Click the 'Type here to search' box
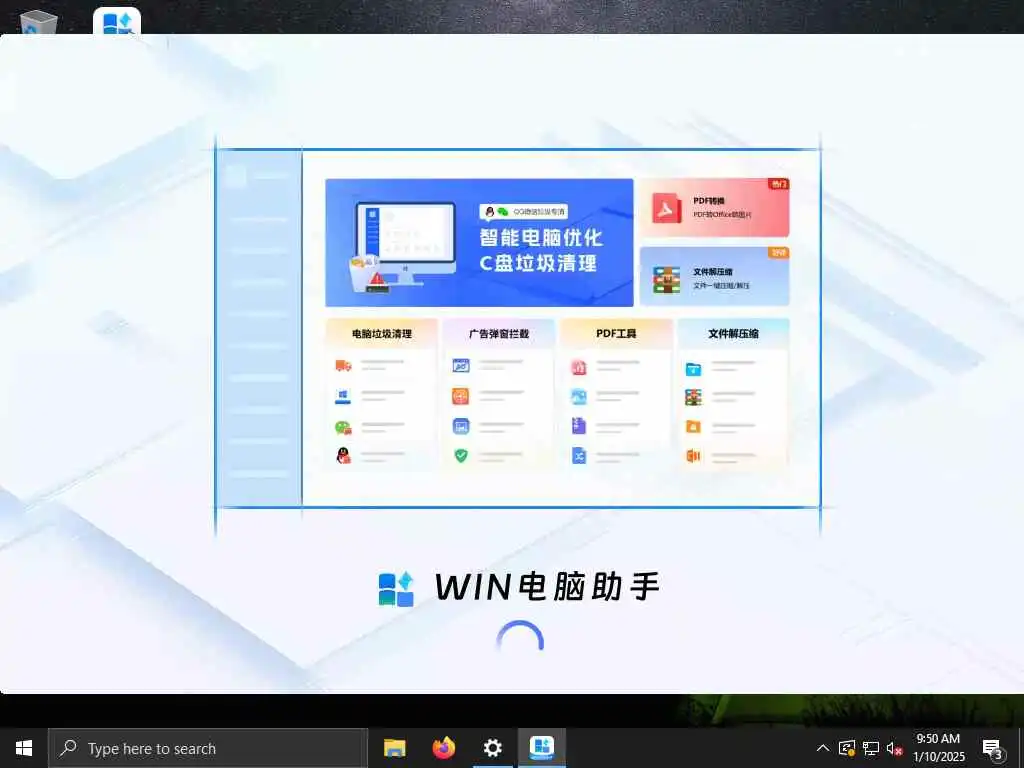Viewport: 1024px width, 768px height. (x=208, y=748)
